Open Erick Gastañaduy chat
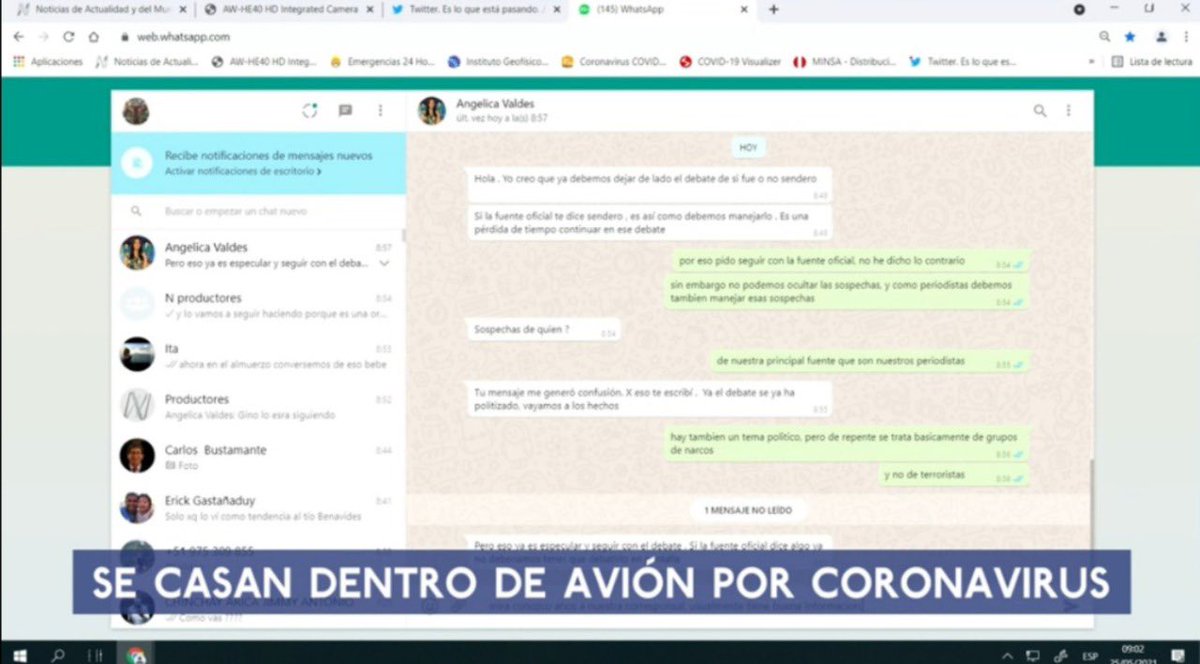This screenshot has width=1200, height=664. coord(258,507)
